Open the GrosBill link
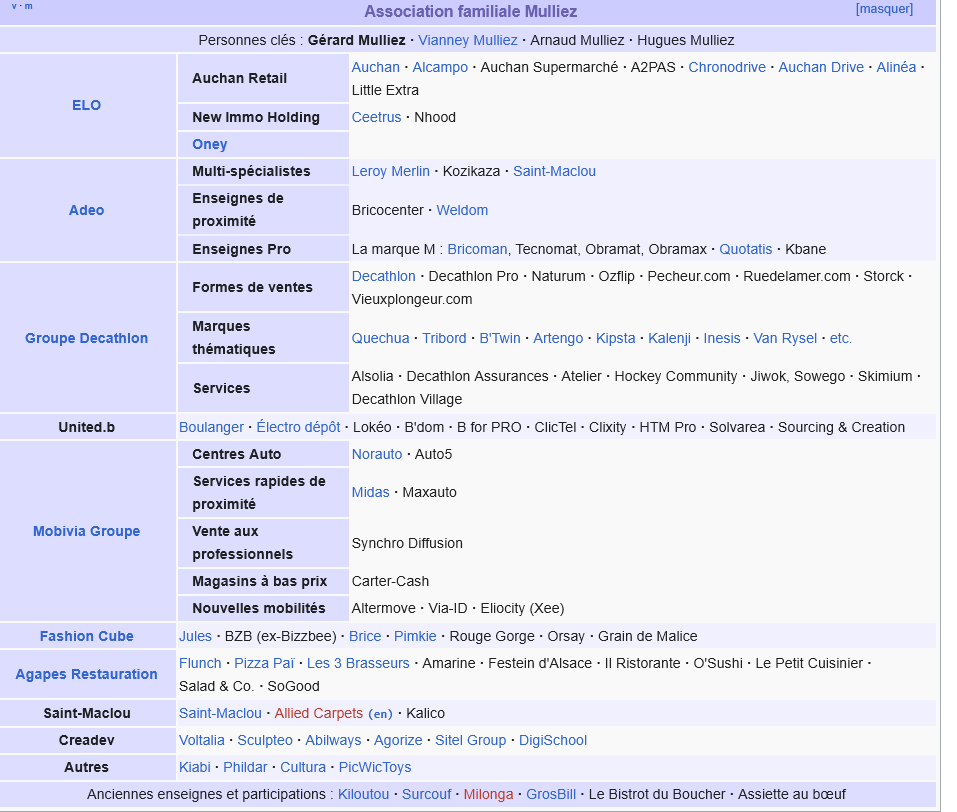Screen dimensions: 957x812 pos(551,794)
